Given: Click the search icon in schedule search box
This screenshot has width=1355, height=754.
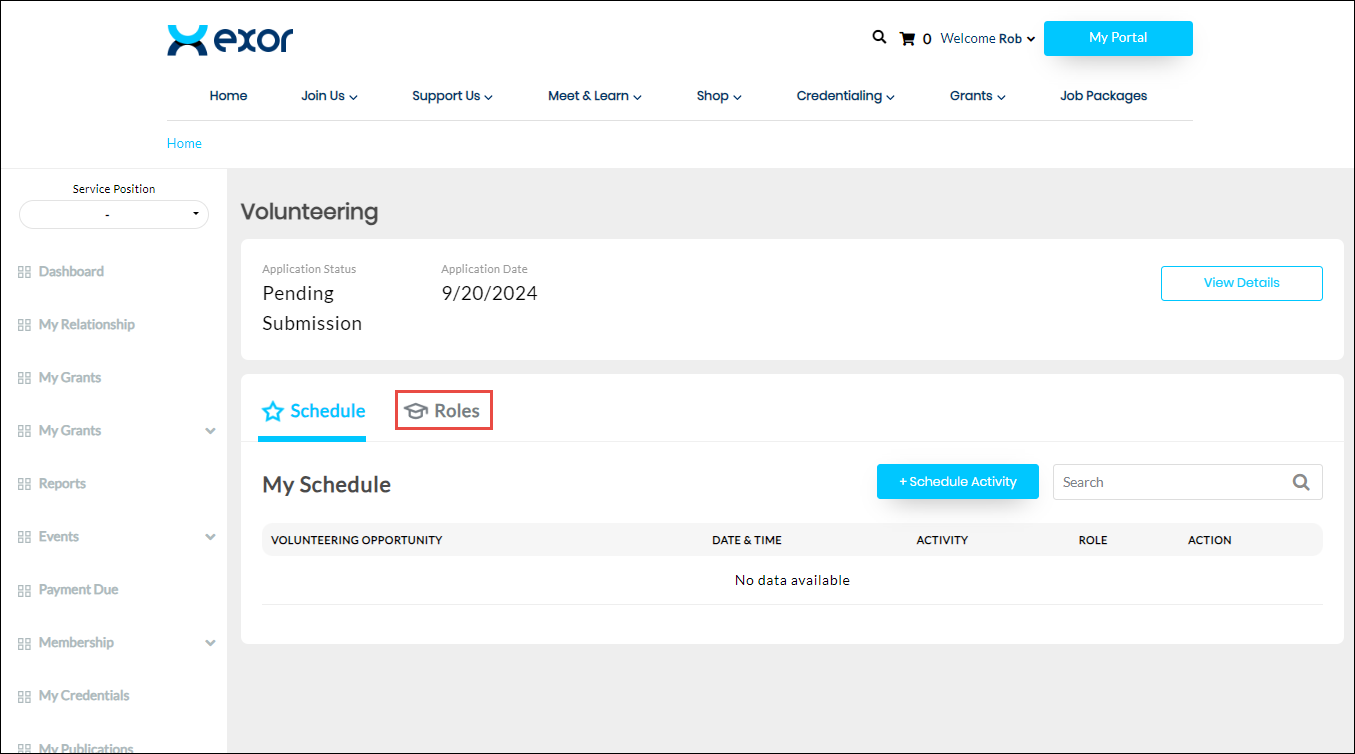Looking at the screenshot, I should pyautogui.click(x=1301, y=482).
